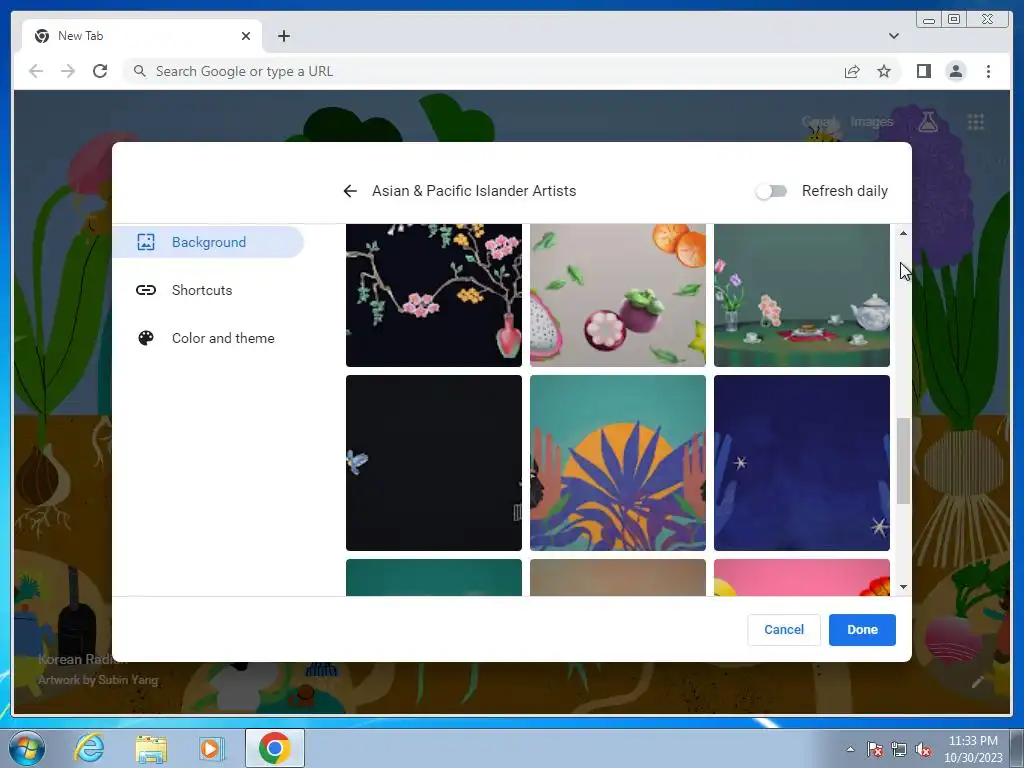Click the Action Center flag icon
This screenshot has height=768, width=1024.
(x=875, y=749)
